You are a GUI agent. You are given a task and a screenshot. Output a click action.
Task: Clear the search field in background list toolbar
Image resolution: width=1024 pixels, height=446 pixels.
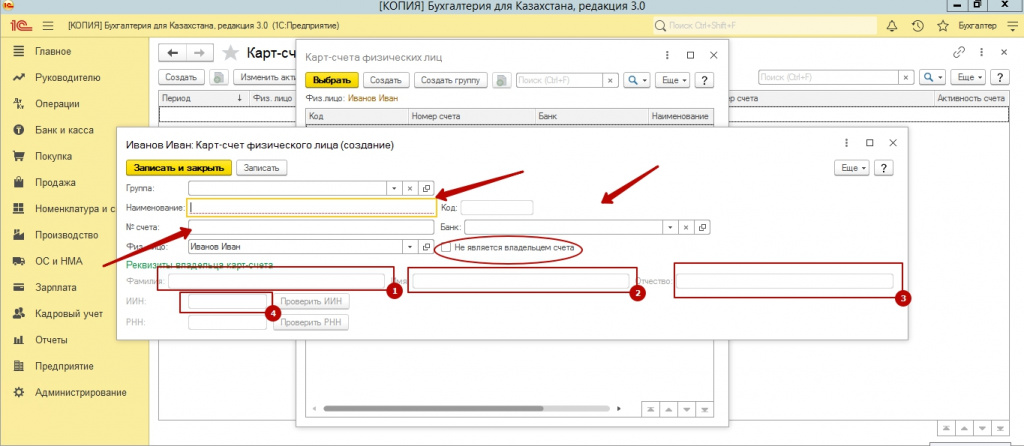coord(906,77)
